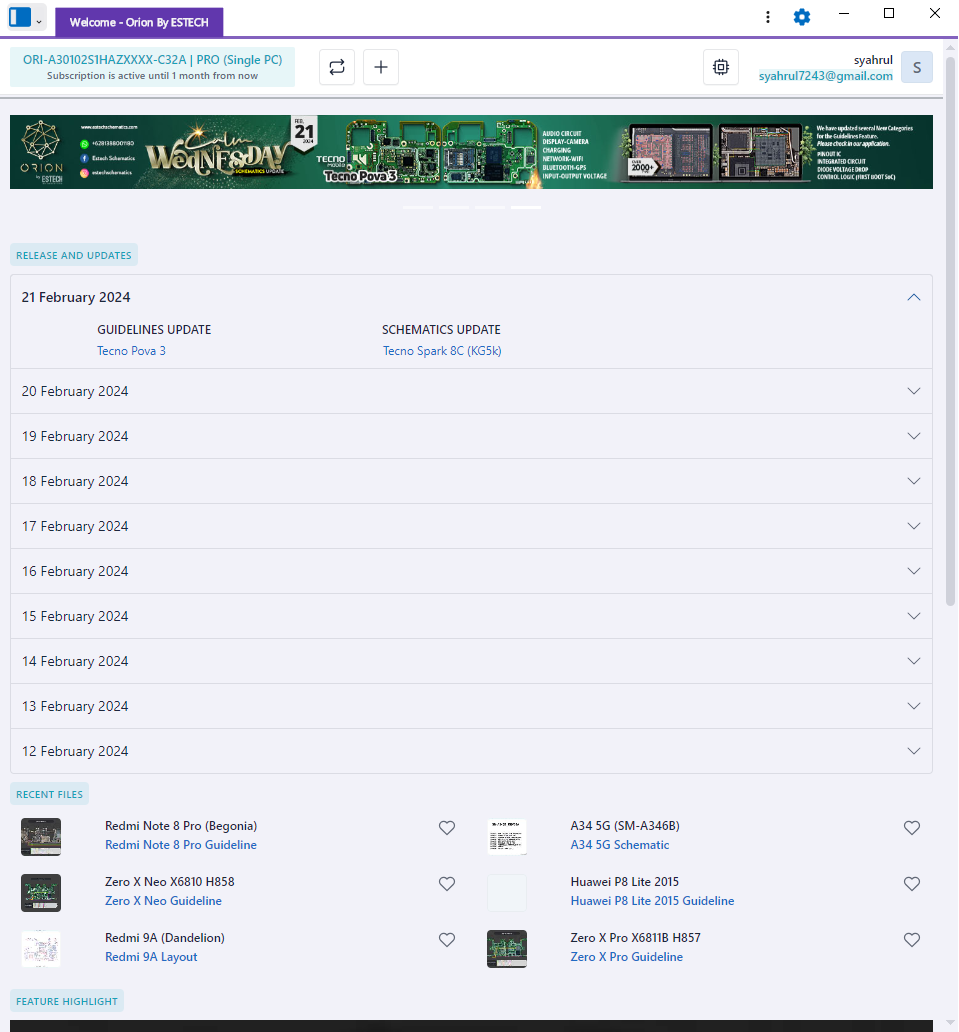Maximize the Orion window
959x1032 pixels.
(x=889, y=13)
